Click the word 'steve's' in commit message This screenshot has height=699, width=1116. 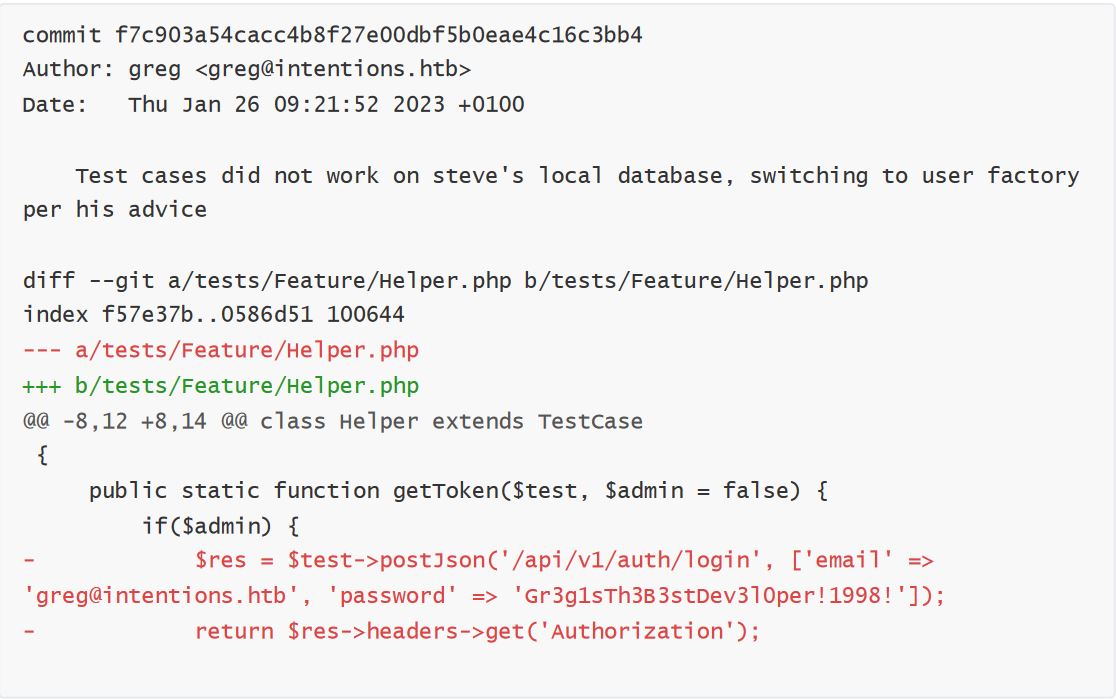[478, 175]
